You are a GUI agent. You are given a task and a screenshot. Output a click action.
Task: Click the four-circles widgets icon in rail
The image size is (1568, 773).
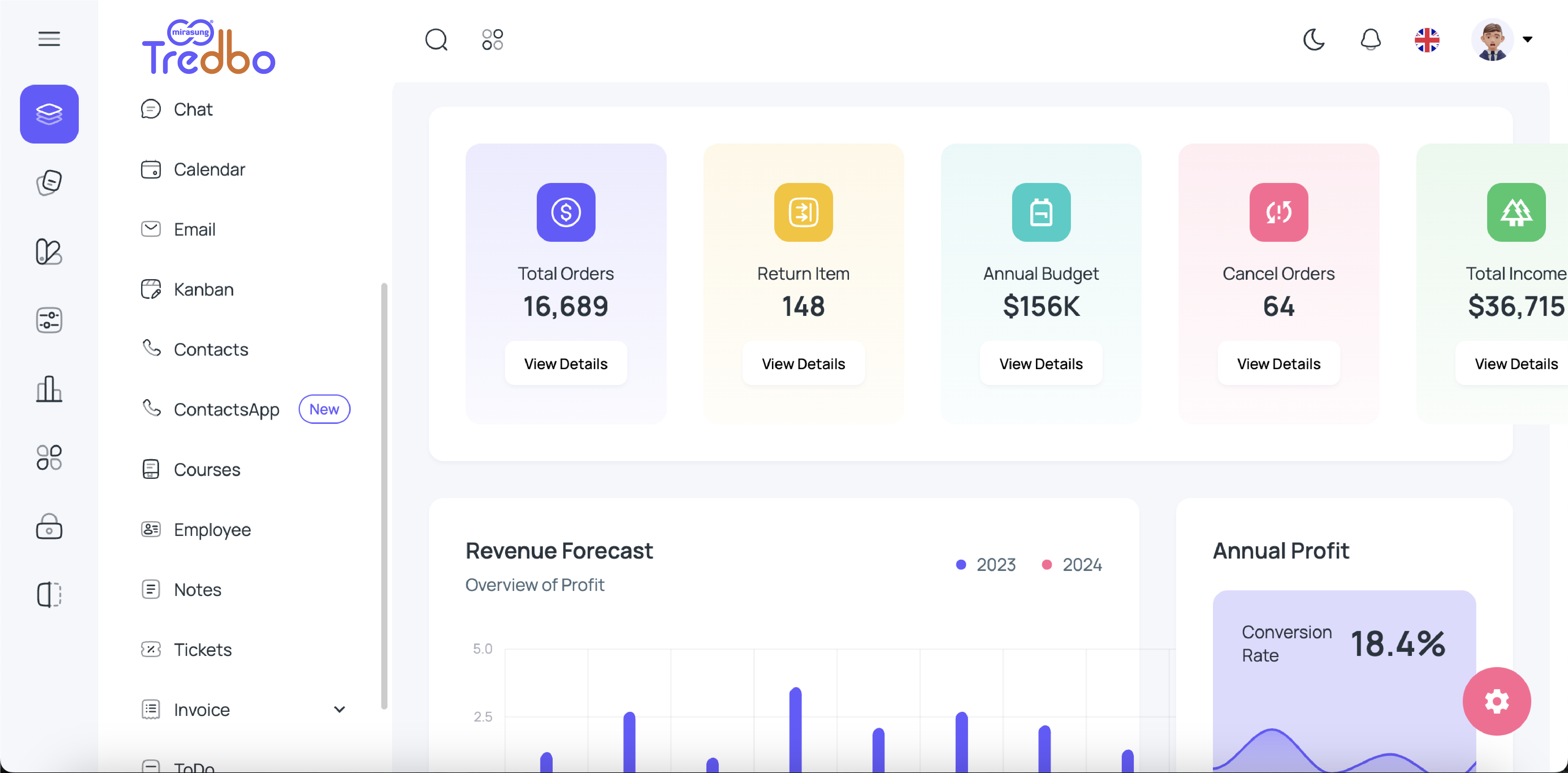coord(49,457)
